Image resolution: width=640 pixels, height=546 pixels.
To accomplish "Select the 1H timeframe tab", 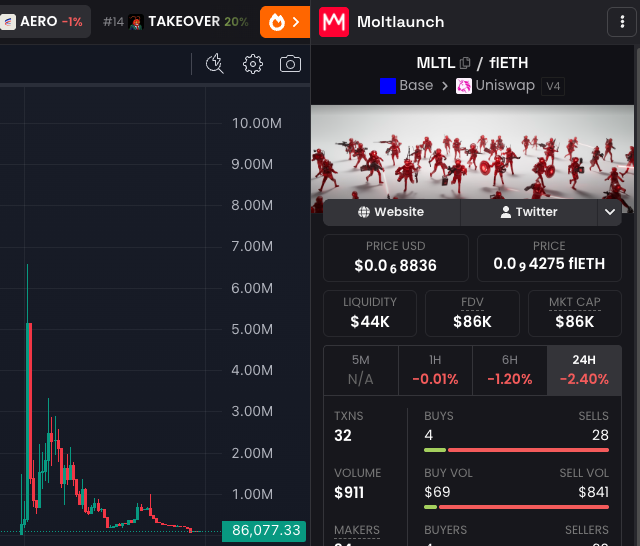I will point(435,370).
